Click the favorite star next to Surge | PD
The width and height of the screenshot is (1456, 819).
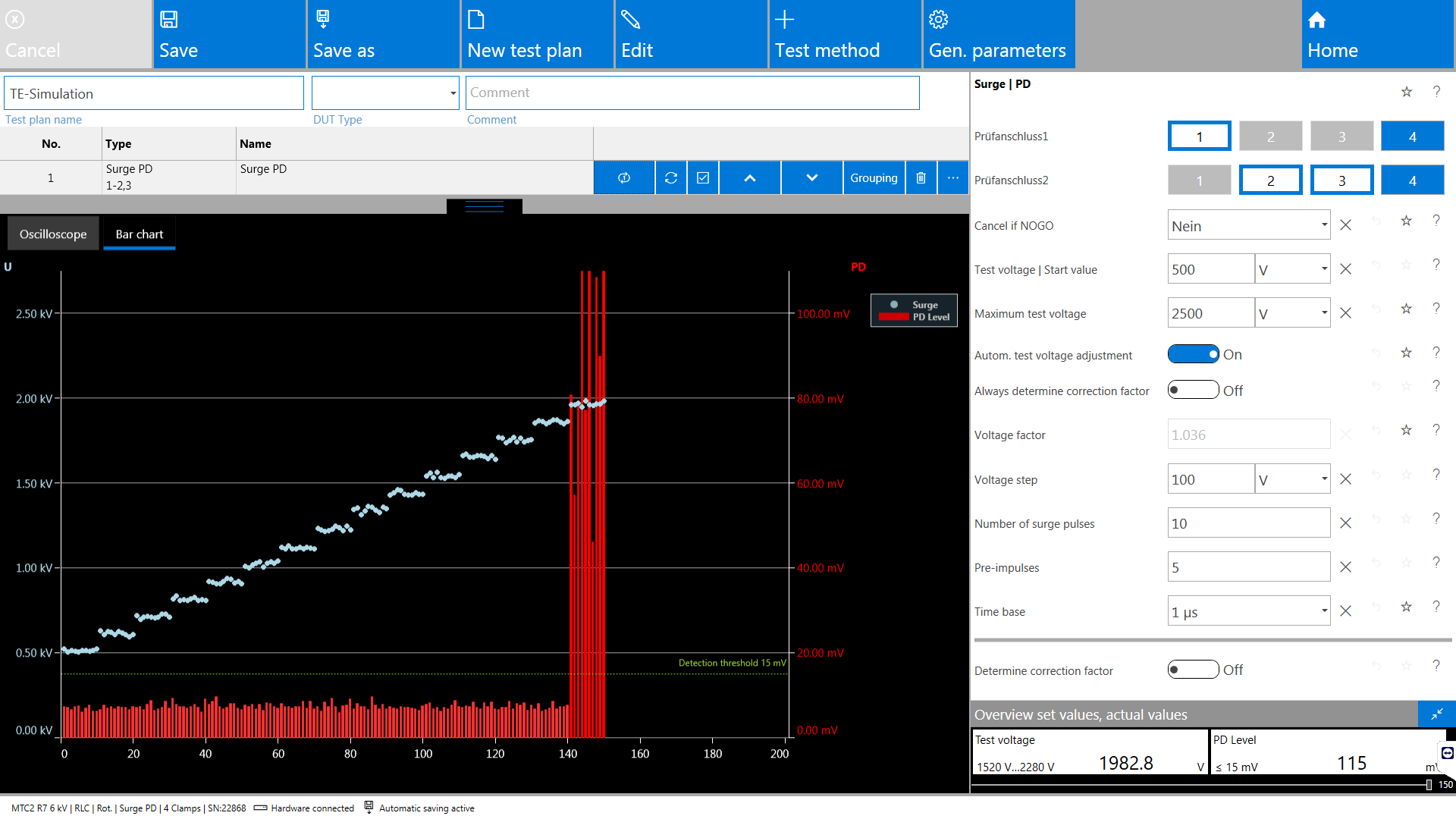[1407, 92]
